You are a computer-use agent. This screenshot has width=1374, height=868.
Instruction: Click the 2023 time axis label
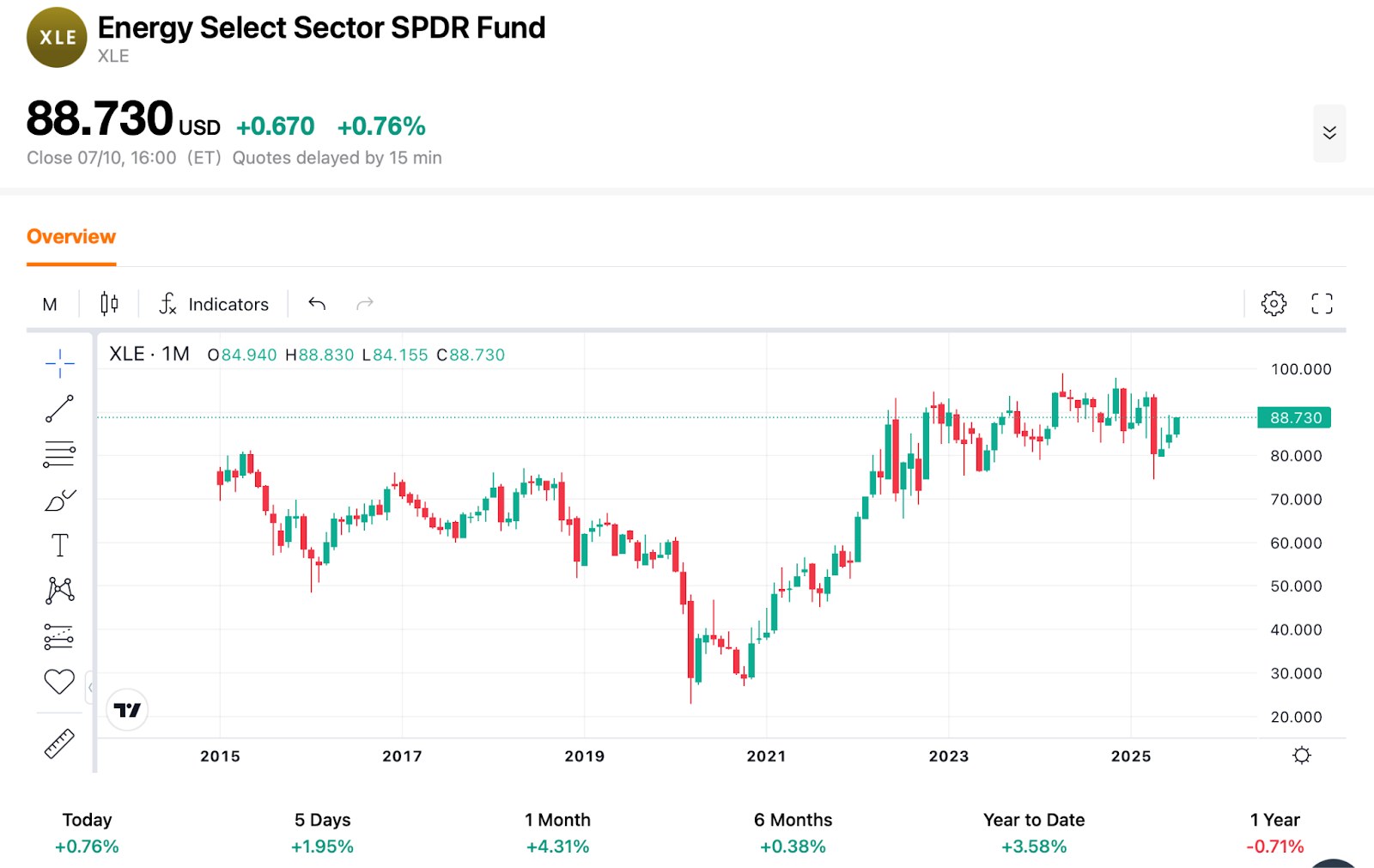point(949,756)
